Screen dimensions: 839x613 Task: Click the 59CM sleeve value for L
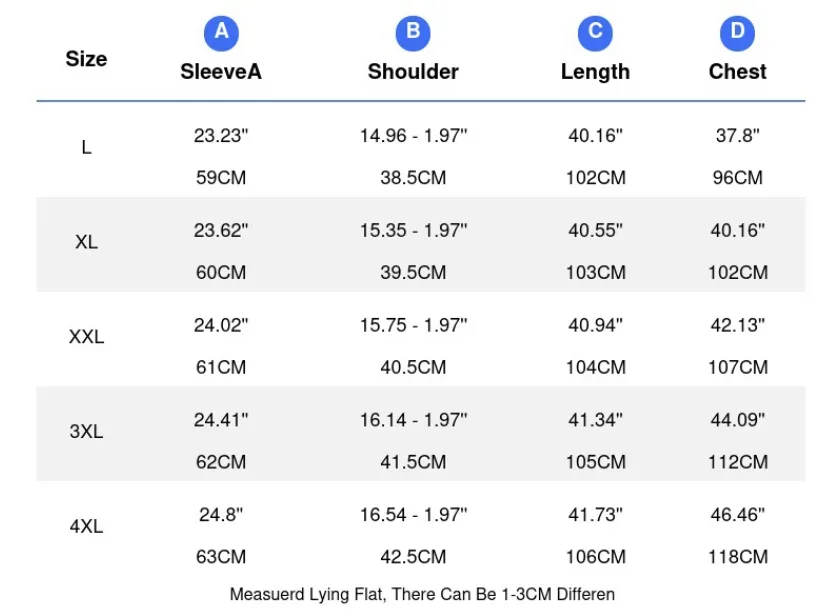coord(221,178)
